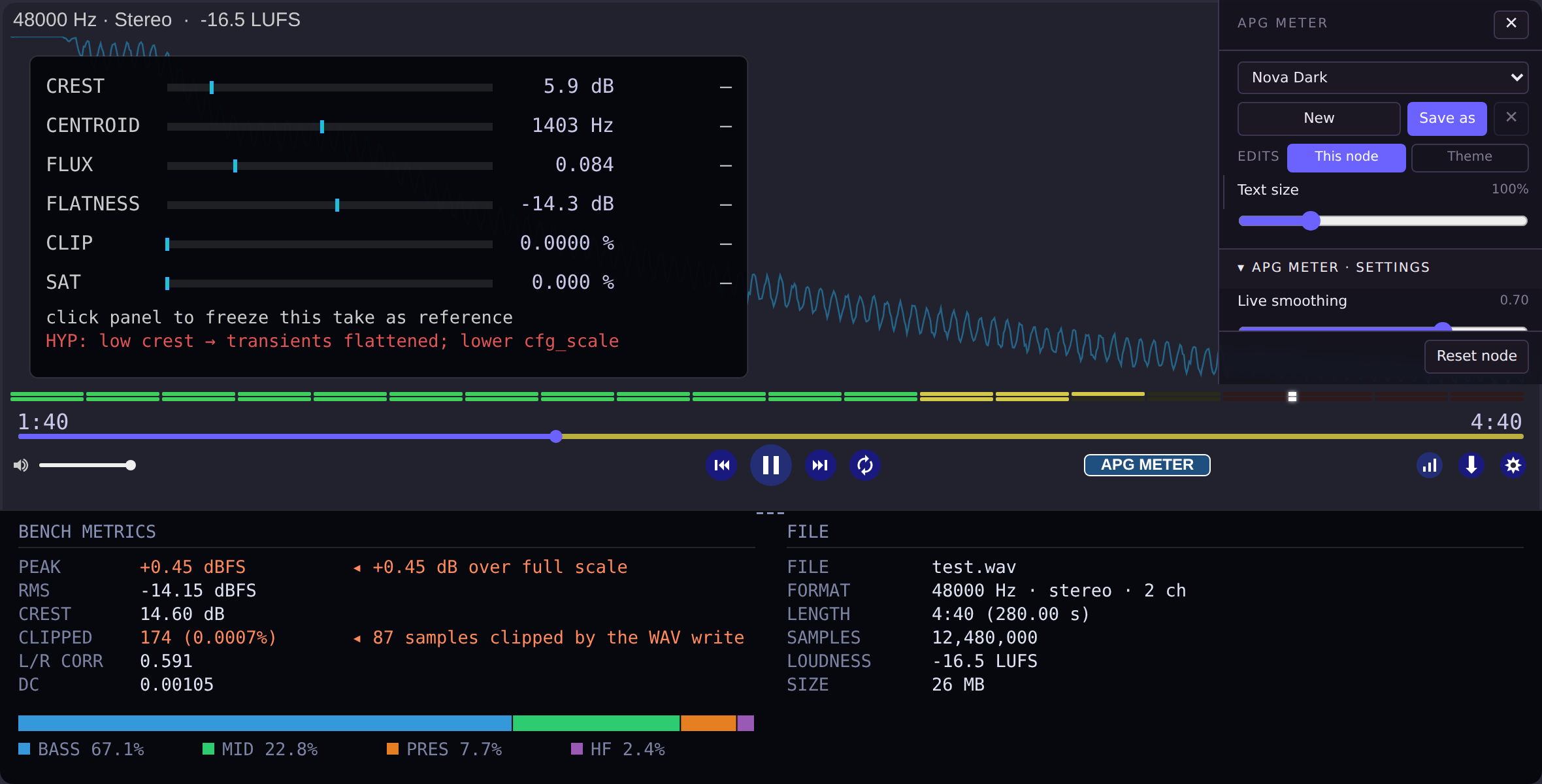Click the DC value 0.00105
Viewport: 1542px width, 784px height.
(176, 685)
